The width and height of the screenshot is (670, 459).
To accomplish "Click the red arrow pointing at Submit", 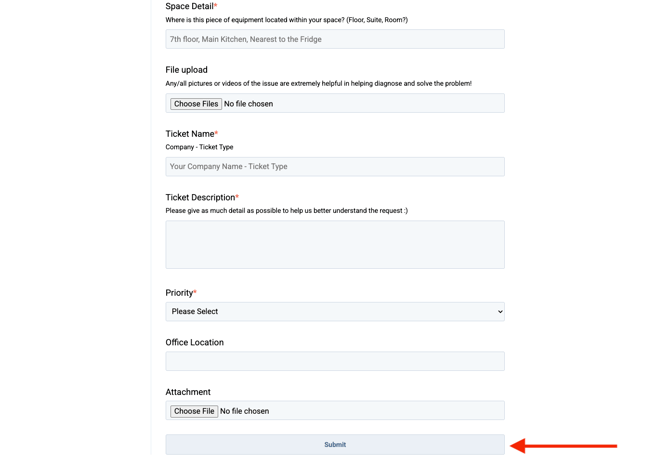I will point(564,446).
